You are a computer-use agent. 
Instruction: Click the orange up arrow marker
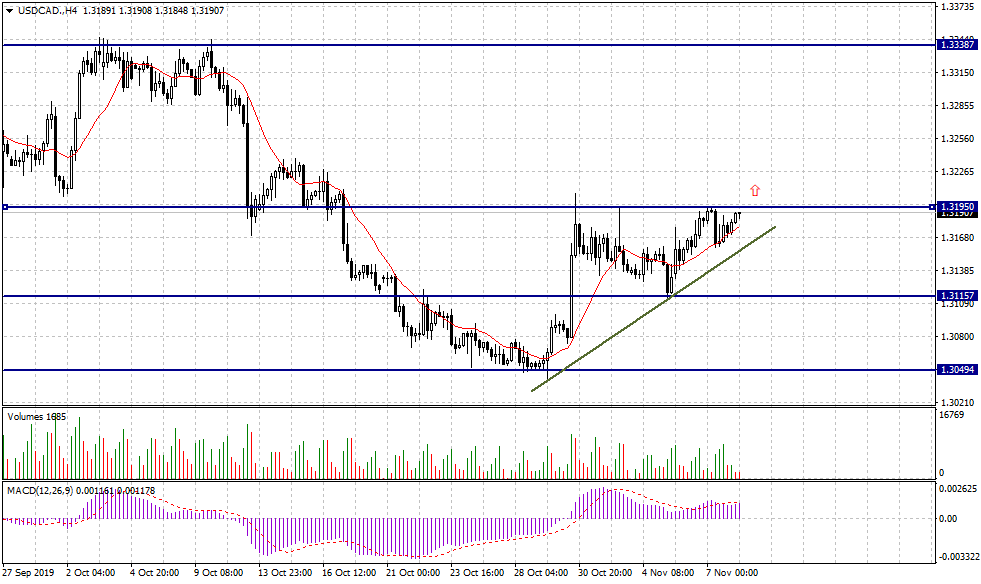coord(755,190)
